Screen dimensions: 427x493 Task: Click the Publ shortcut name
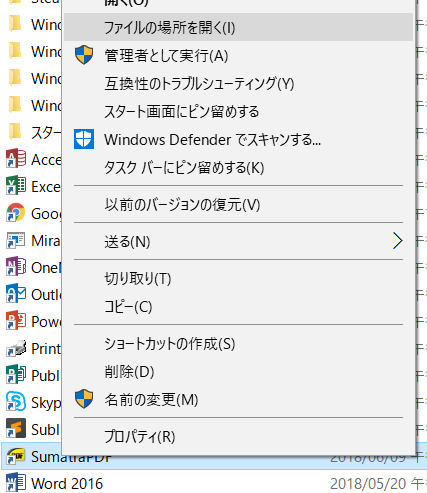pyautogui.click(x=46, y=376)
